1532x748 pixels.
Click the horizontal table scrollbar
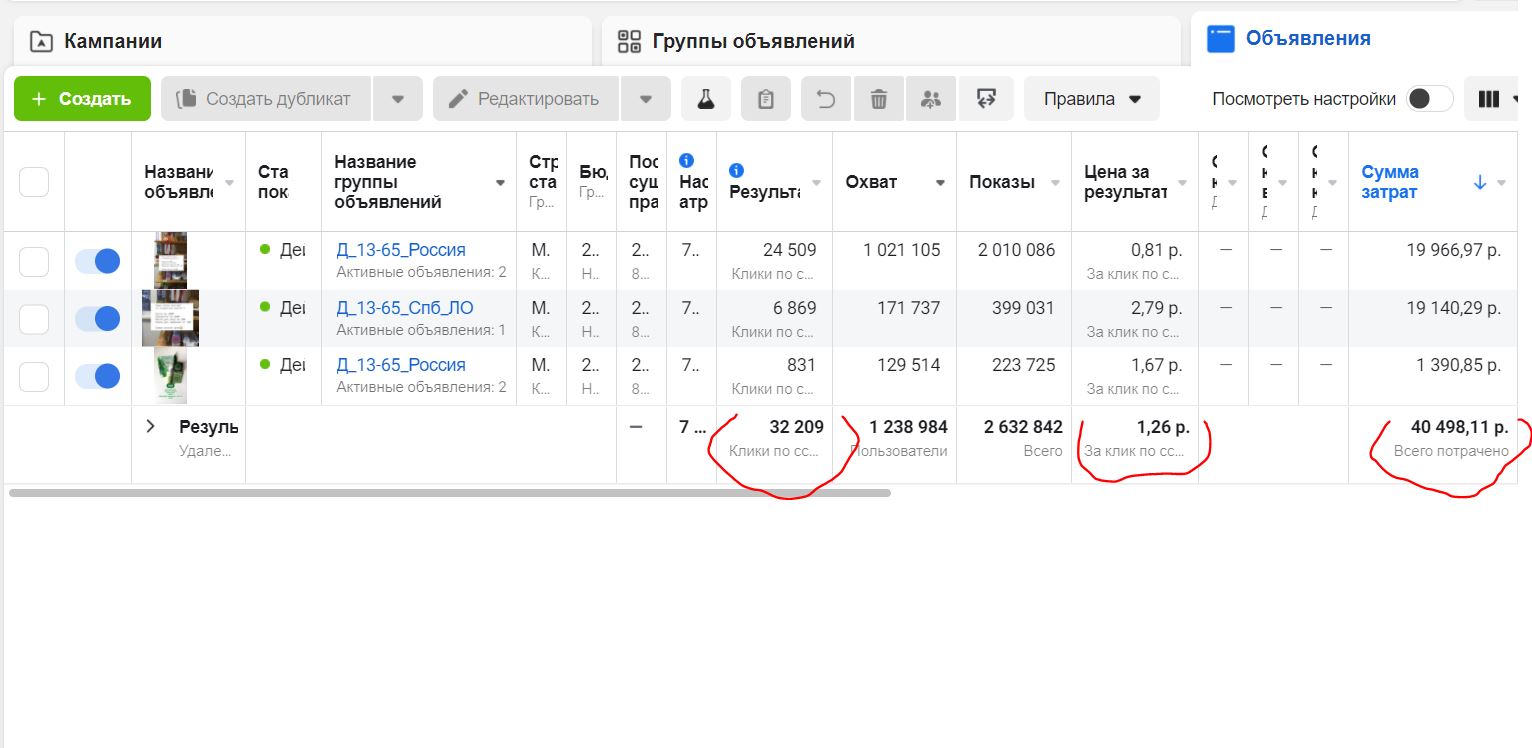point(450,492)
